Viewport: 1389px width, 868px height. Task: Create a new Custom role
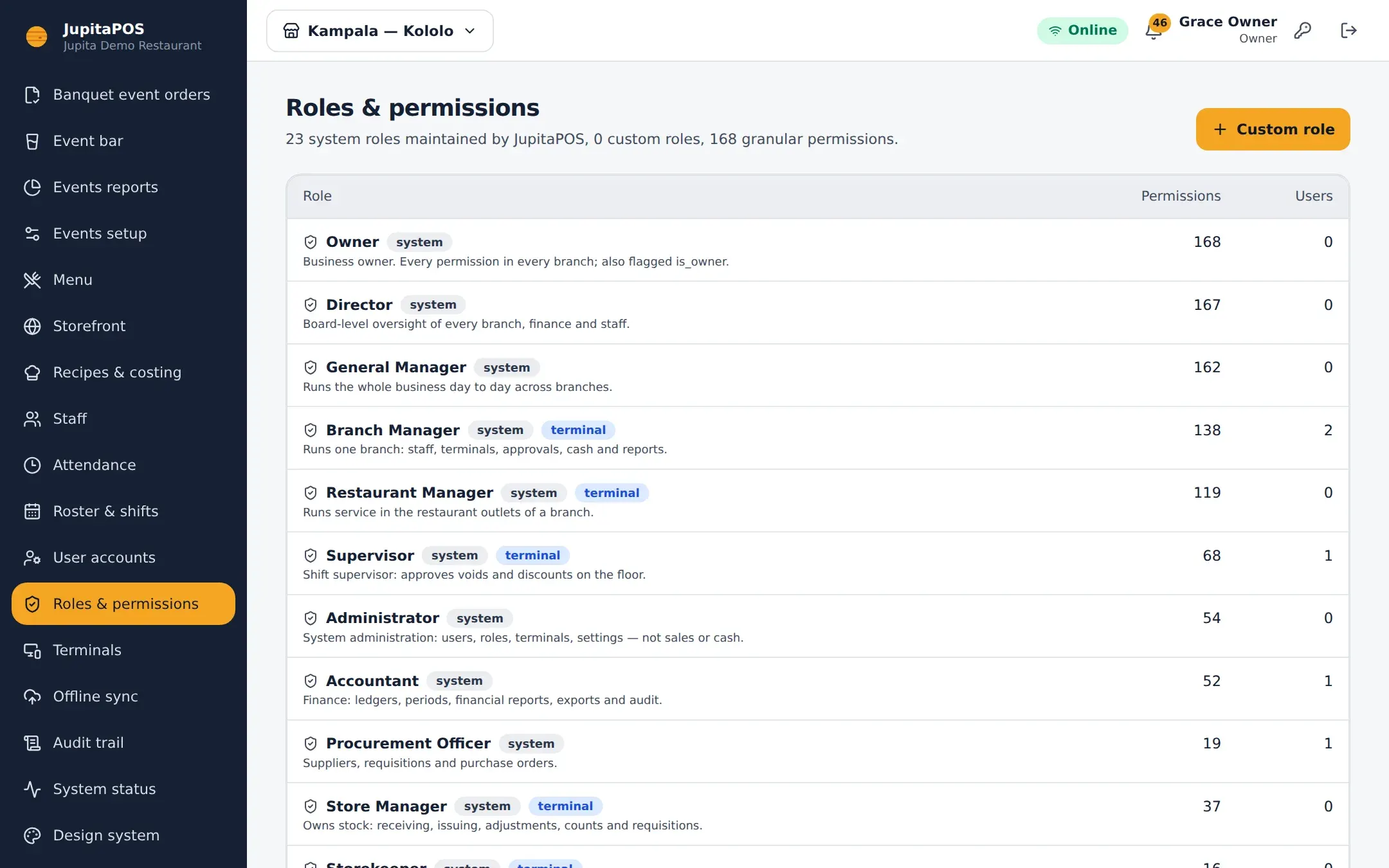[x=1273, y=129]
